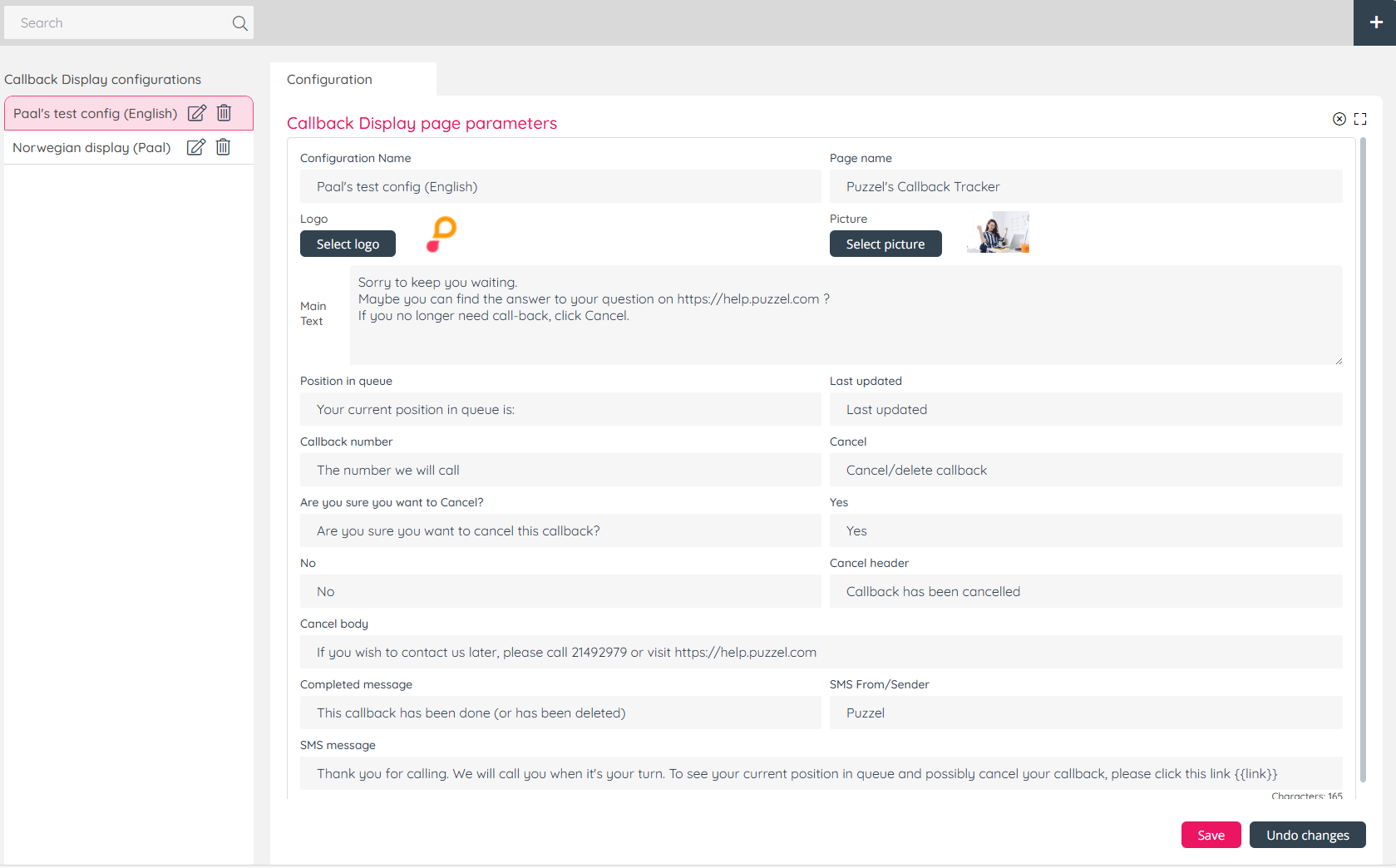Viewport: 1396px width, 868px height.
Task: Select Norwegian display (Paal) item
Action: 91,147
